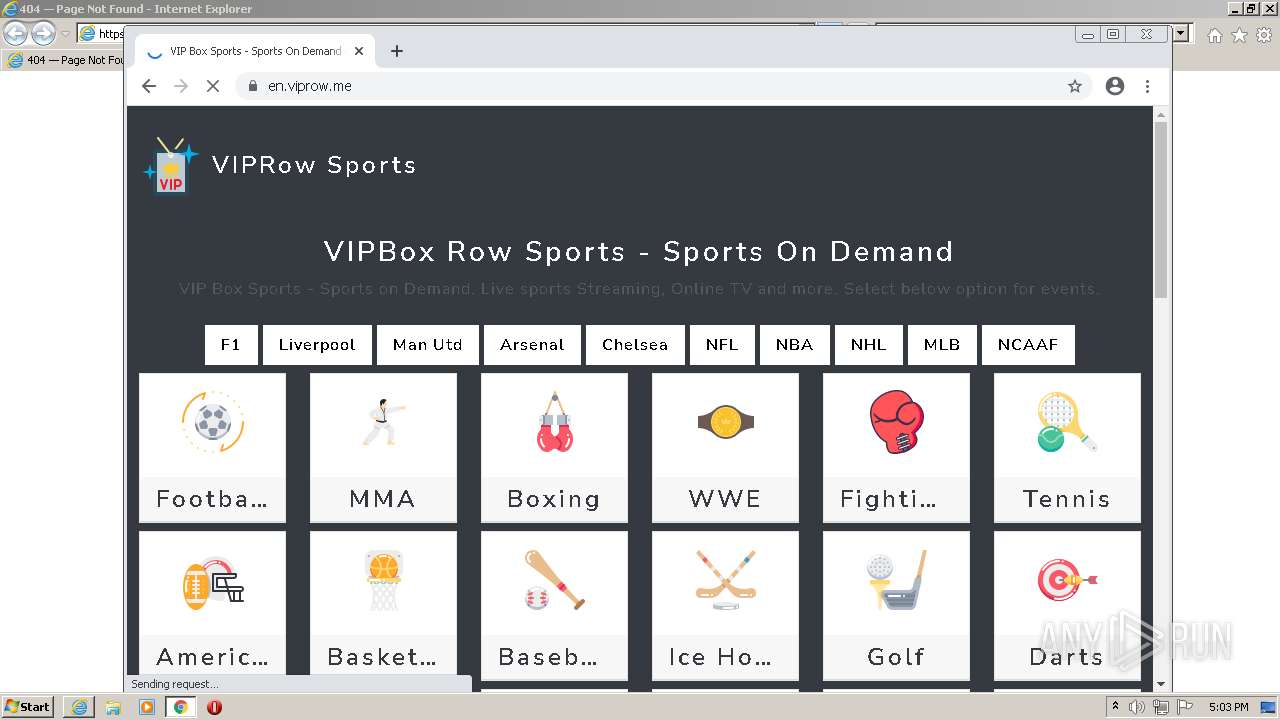Screen dimensions: 1280x720
Task: Open Internet Explorer from the taskbar
Action: click(x=79, y=707)
